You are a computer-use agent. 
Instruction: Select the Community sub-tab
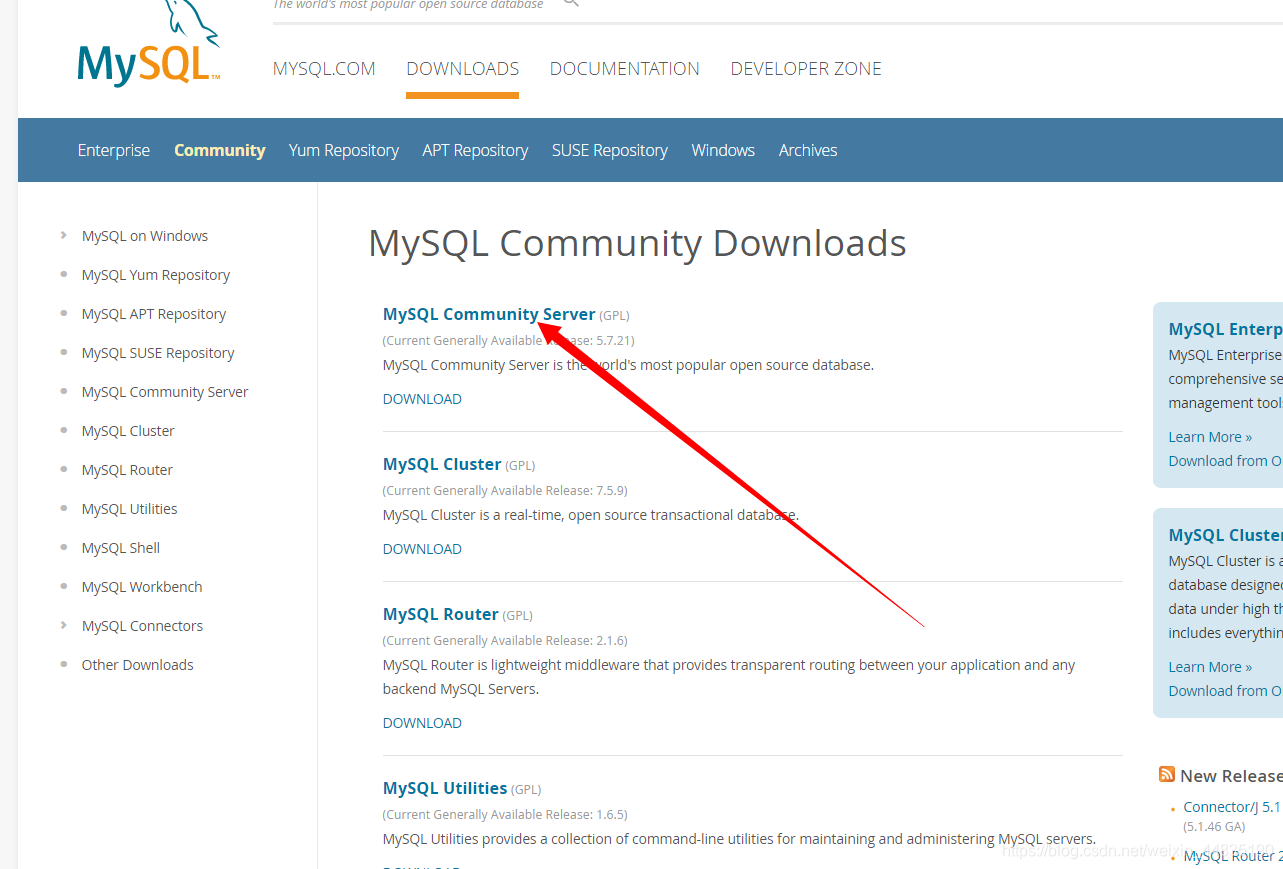coord(220,150)
